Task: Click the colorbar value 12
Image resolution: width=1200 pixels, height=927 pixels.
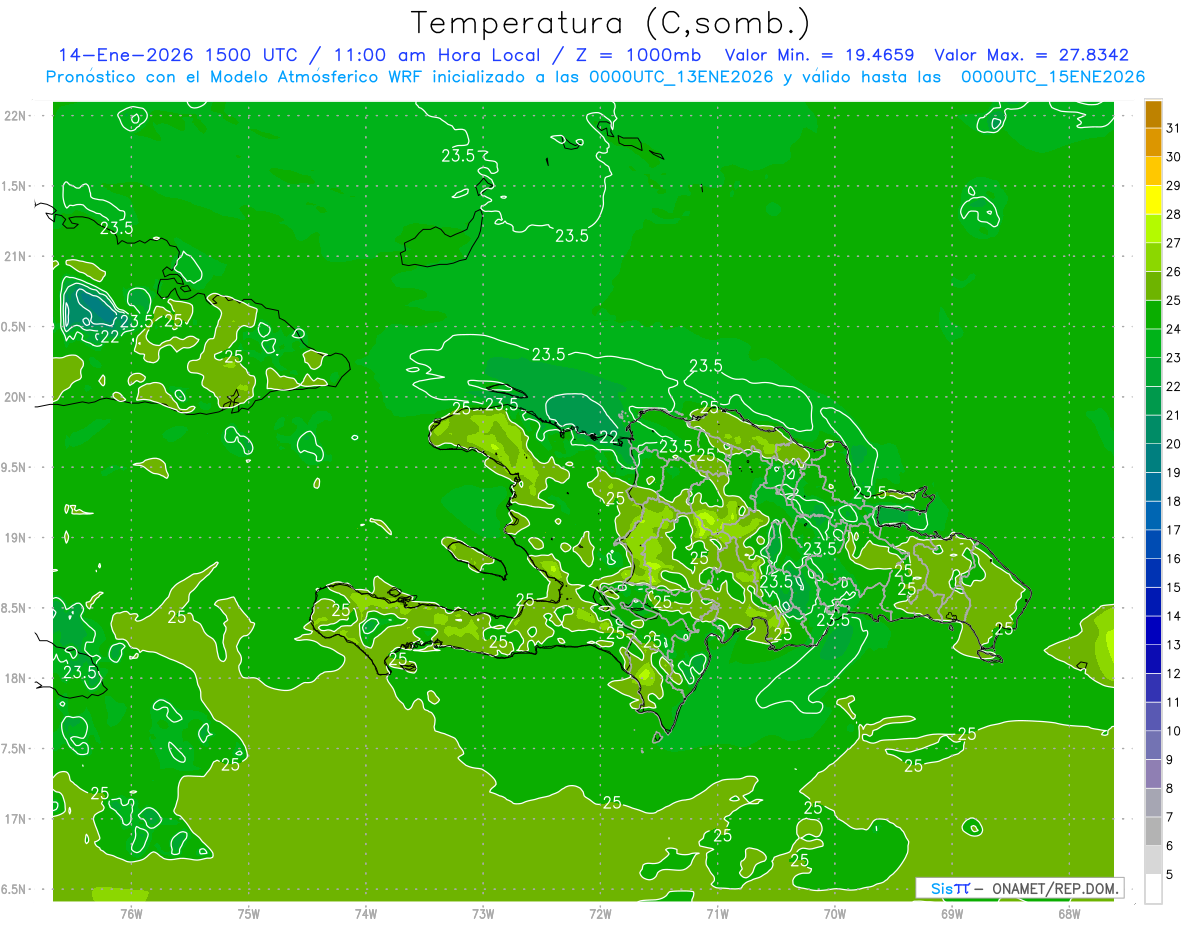Action: click(x=1173, y=673)
